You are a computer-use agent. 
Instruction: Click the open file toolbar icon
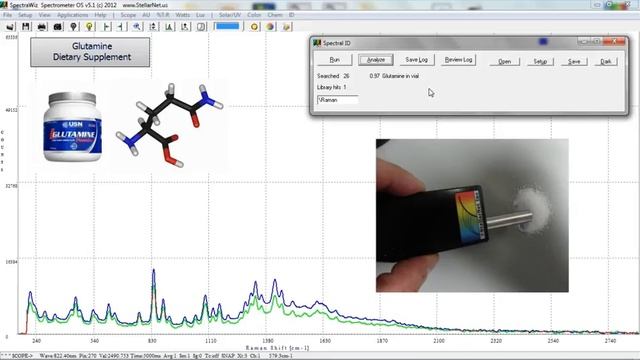pos(10,27)
